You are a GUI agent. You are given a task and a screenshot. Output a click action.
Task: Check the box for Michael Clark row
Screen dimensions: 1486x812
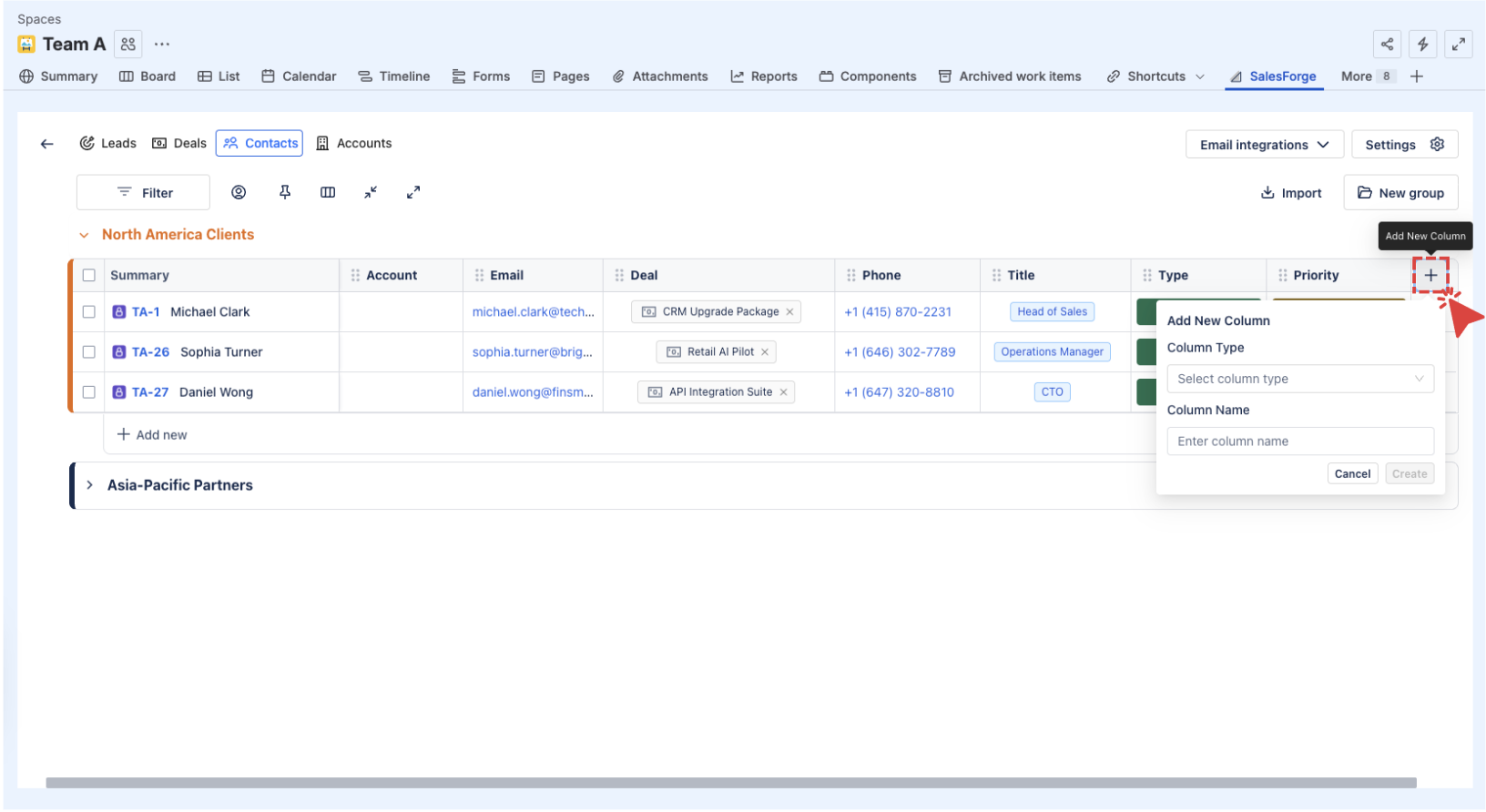[89, 312]
